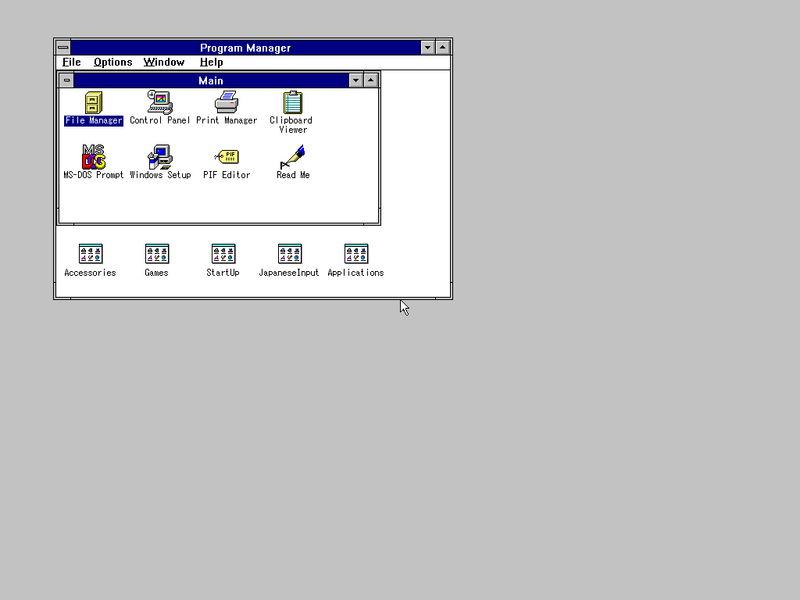This screenshot has width=800, height=600.
Task: Click the Program Manager title bar
Action: [245, 47]
